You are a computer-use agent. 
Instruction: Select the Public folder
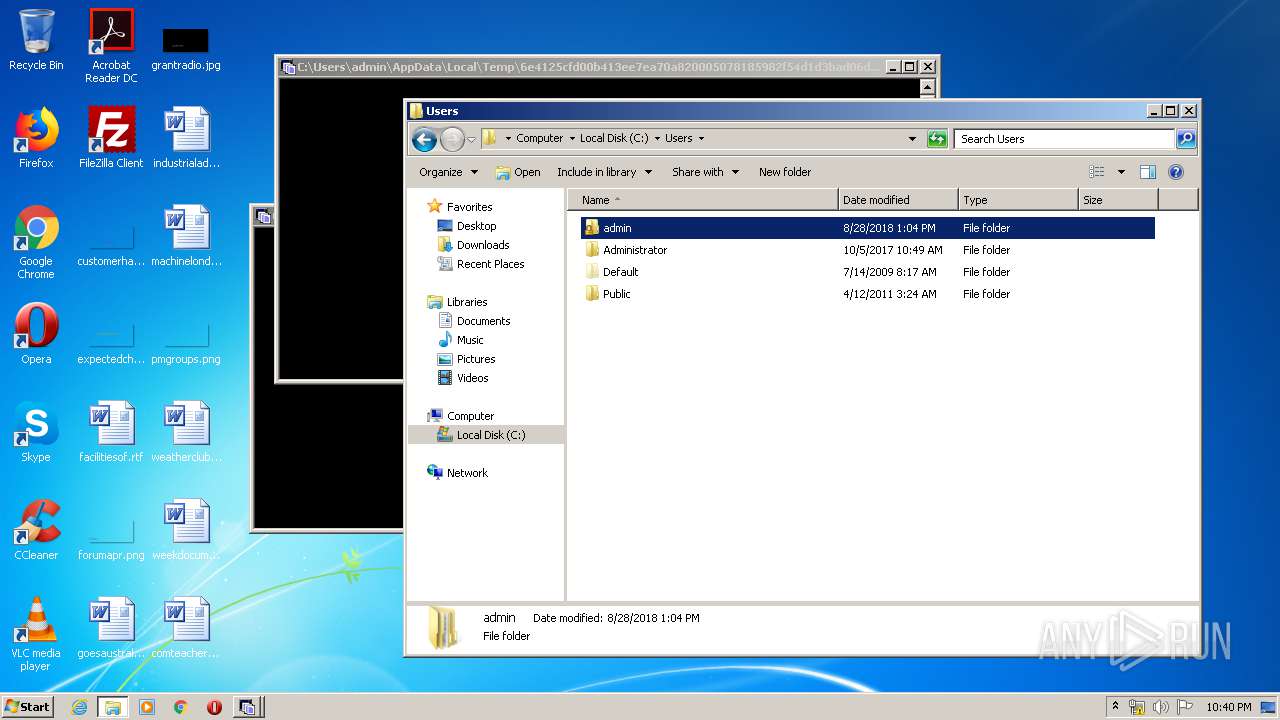coord(867,294)
